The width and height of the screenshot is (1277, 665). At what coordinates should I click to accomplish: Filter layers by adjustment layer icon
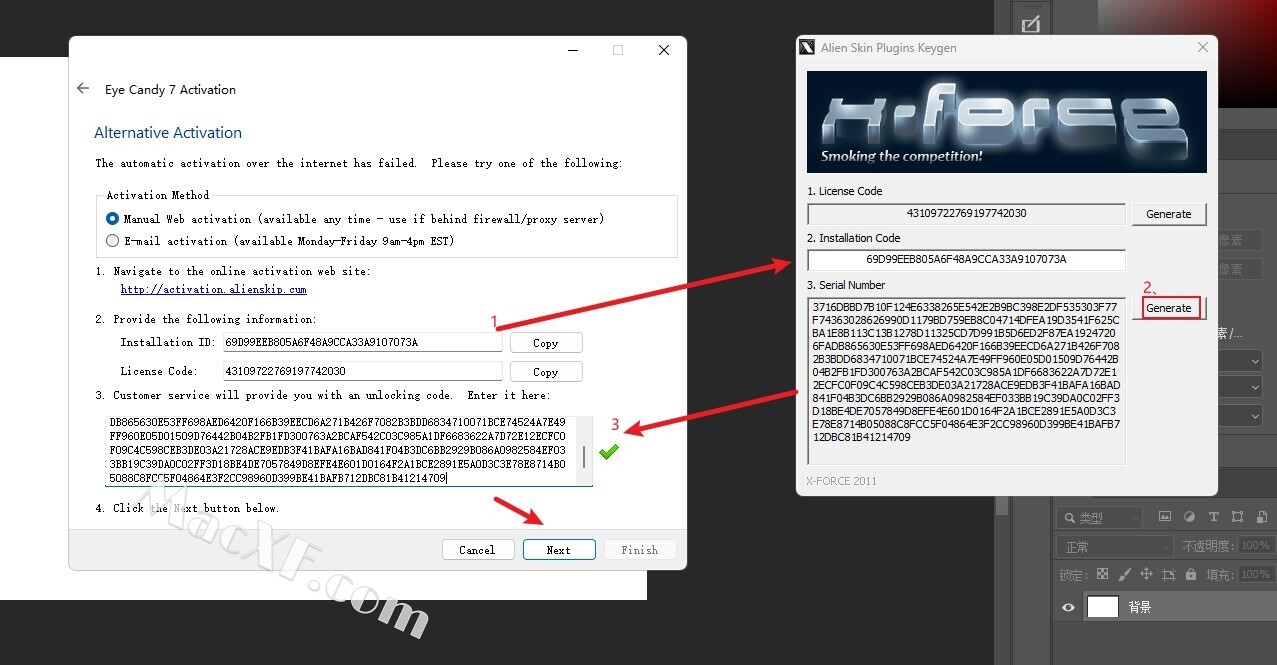tap(1189, 517)
